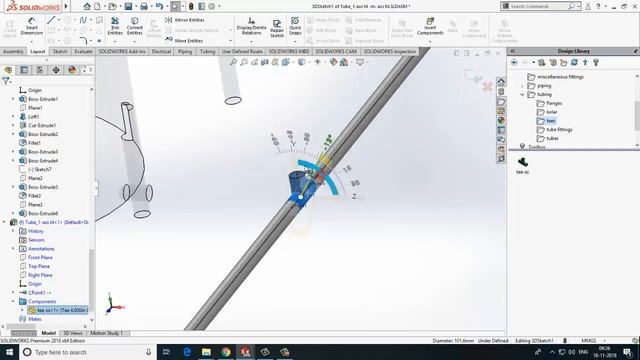Open the Appearances task pane tab
640x360 pixels.
coord(501,120)
